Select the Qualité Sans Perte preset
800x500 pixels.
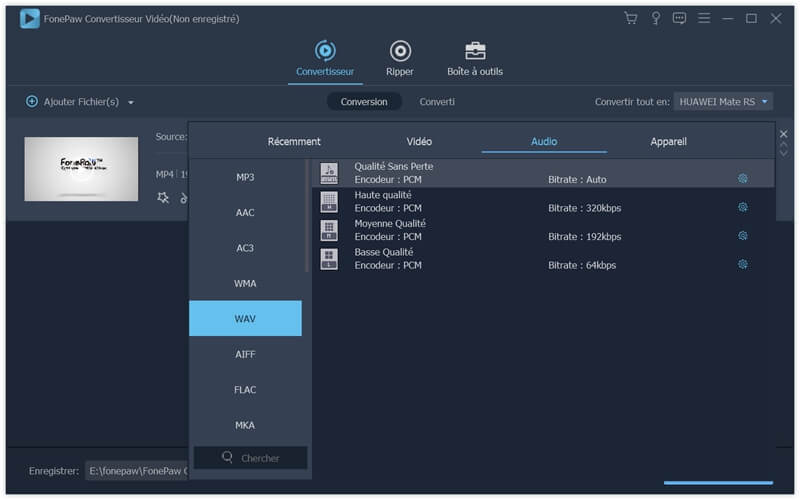(x=543, y=173)
